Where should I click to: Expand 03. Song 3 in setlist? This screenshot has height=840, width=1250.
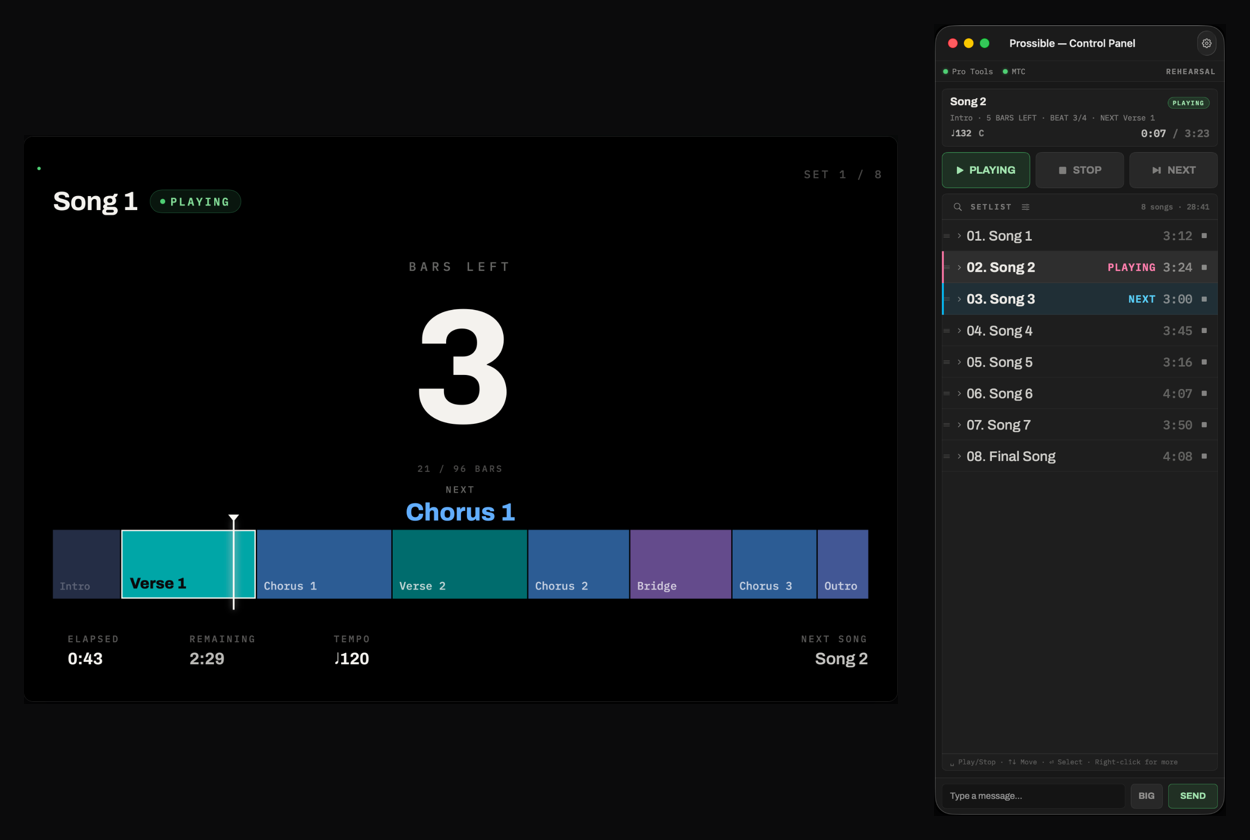click(959, 299)
